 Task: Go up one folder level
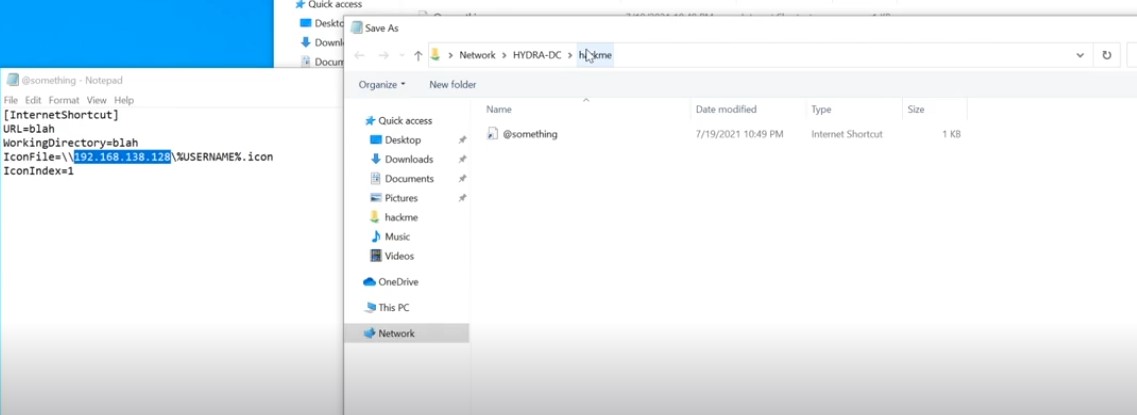click(x=418, y=55)
